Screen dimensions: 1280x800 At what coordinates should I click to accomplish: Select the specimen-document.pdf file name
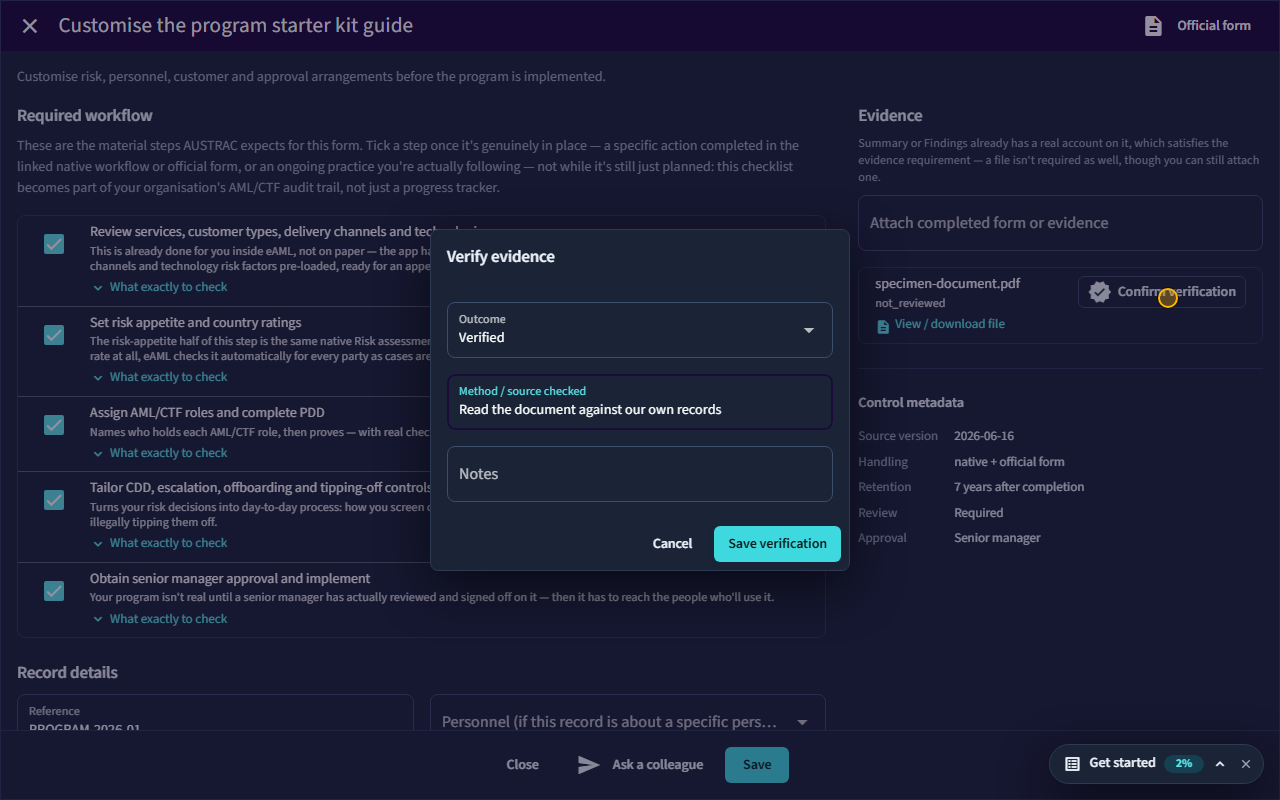[948, 284]
